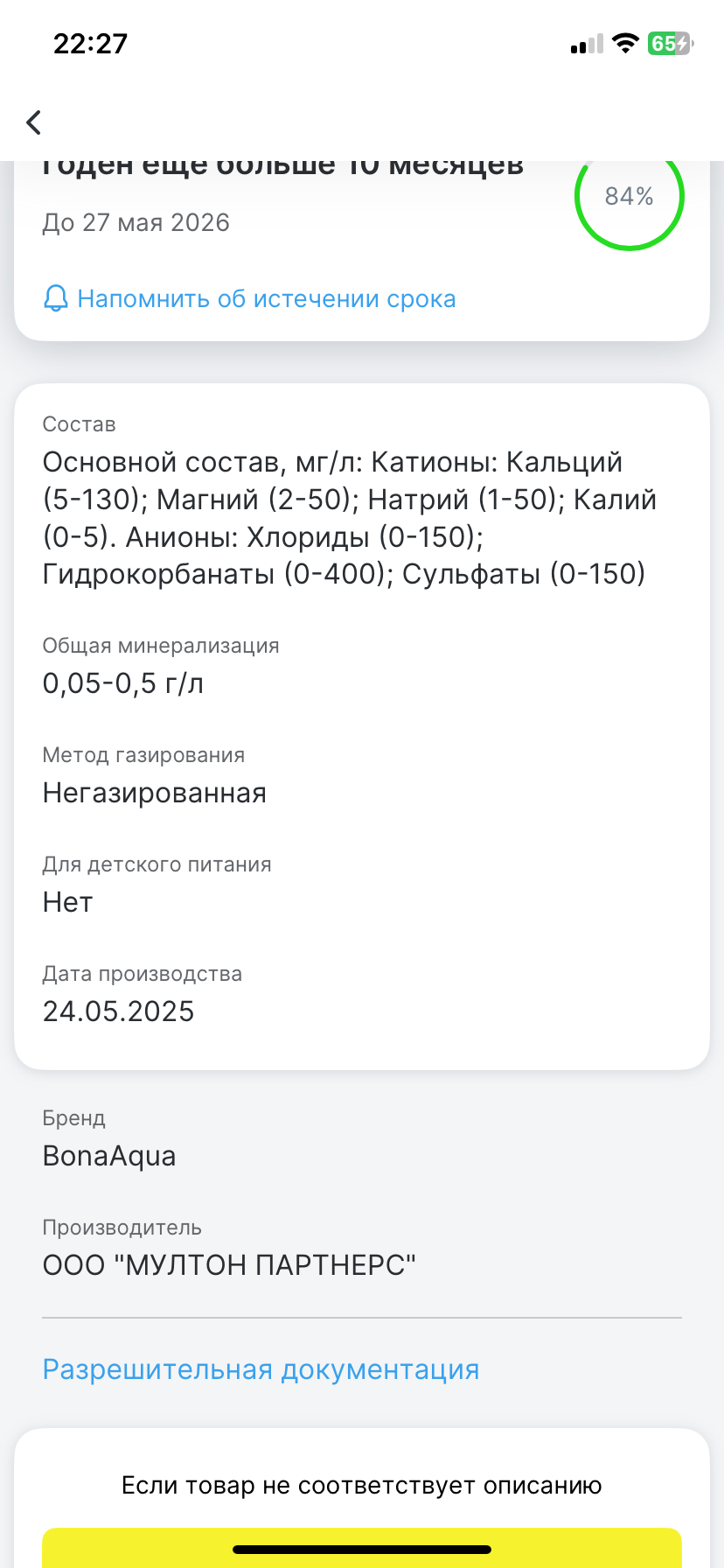Tap 'Если товар не соответствует описанию' text

pyautogui.click(x=361, y=1485)
